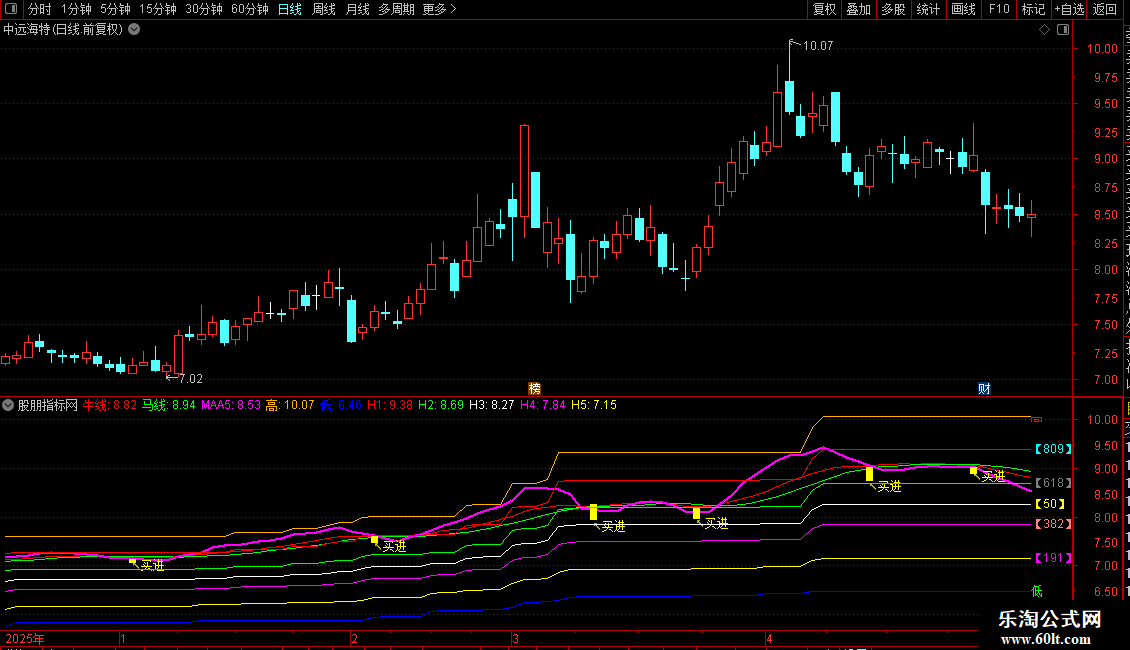1130x650 pixels.
Task: Open the 统计 statistics tool
Action: coord(927,9)
